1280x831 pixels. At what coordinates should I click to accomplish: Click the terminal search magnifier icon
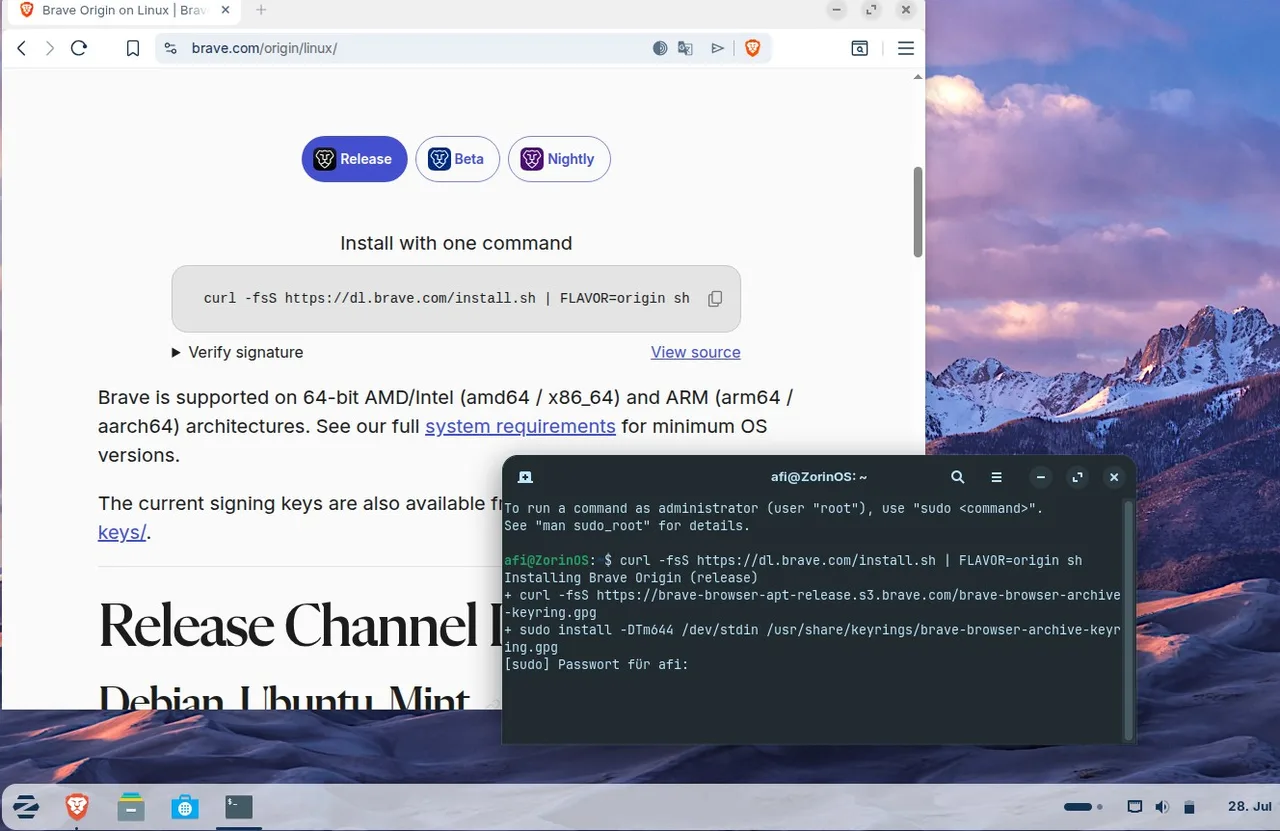coord(958,477)
